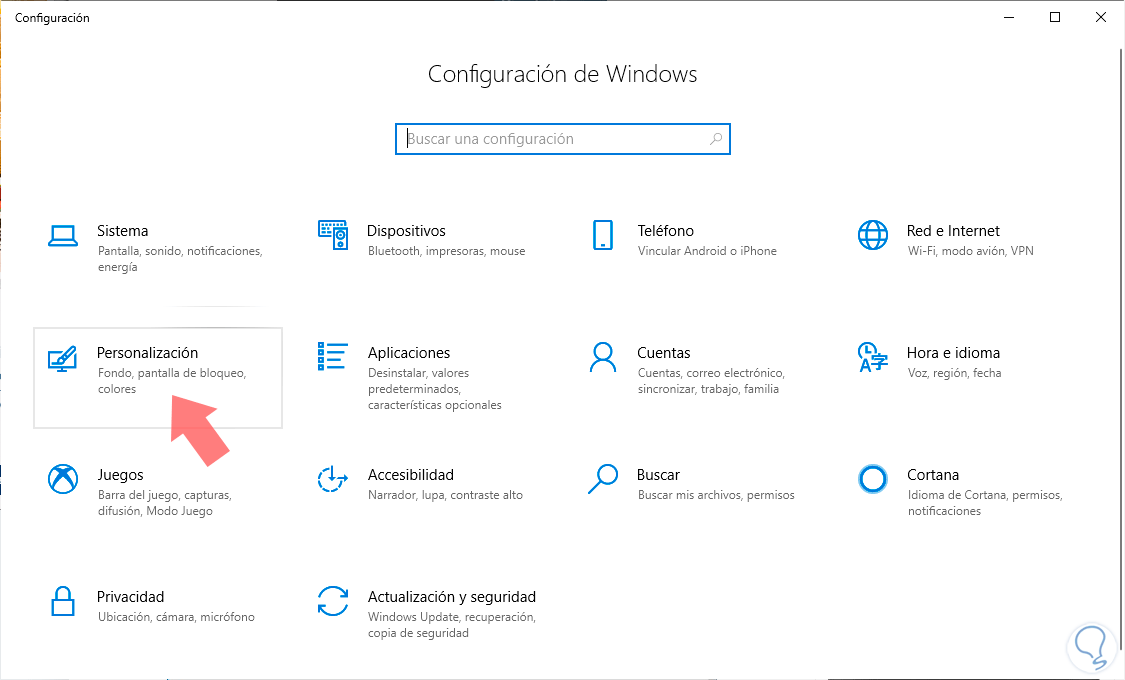Open the Personalización settings label
The width and height of the screenshot is (1125, 680).
(x=147, y=353)
